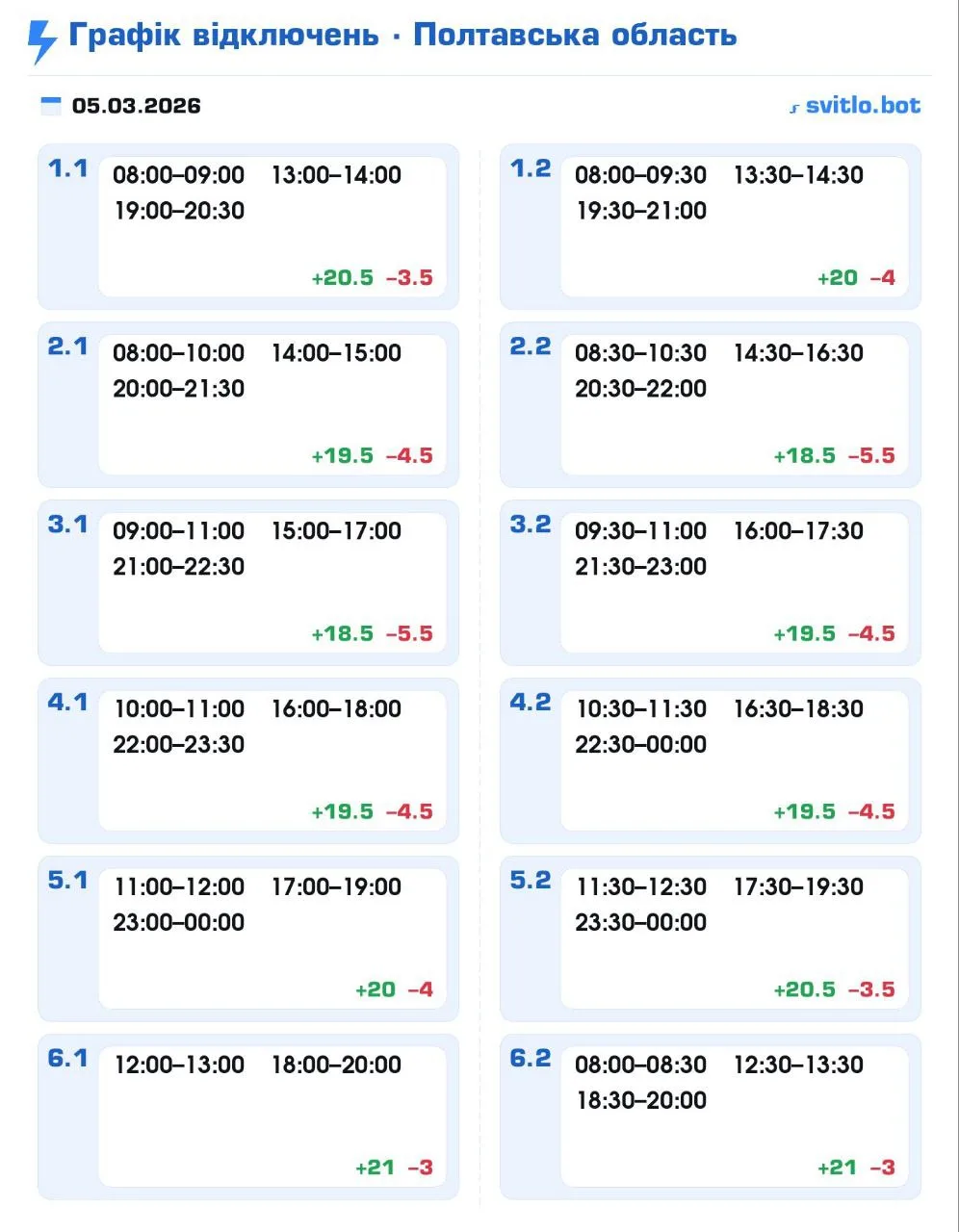959x1232 pixels.
Task: Select the group 3.2 label
Action: 531,525
